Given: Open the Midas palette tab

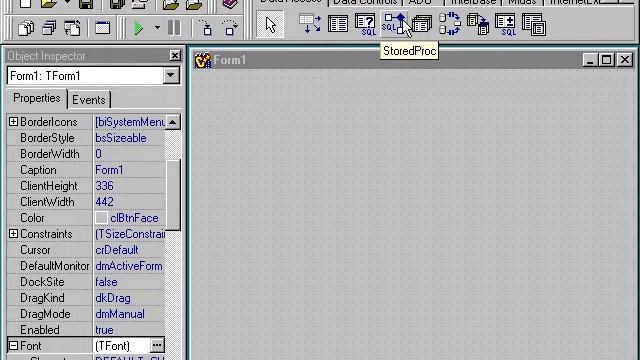Looking at the screenshot, I should coord(522,2).
